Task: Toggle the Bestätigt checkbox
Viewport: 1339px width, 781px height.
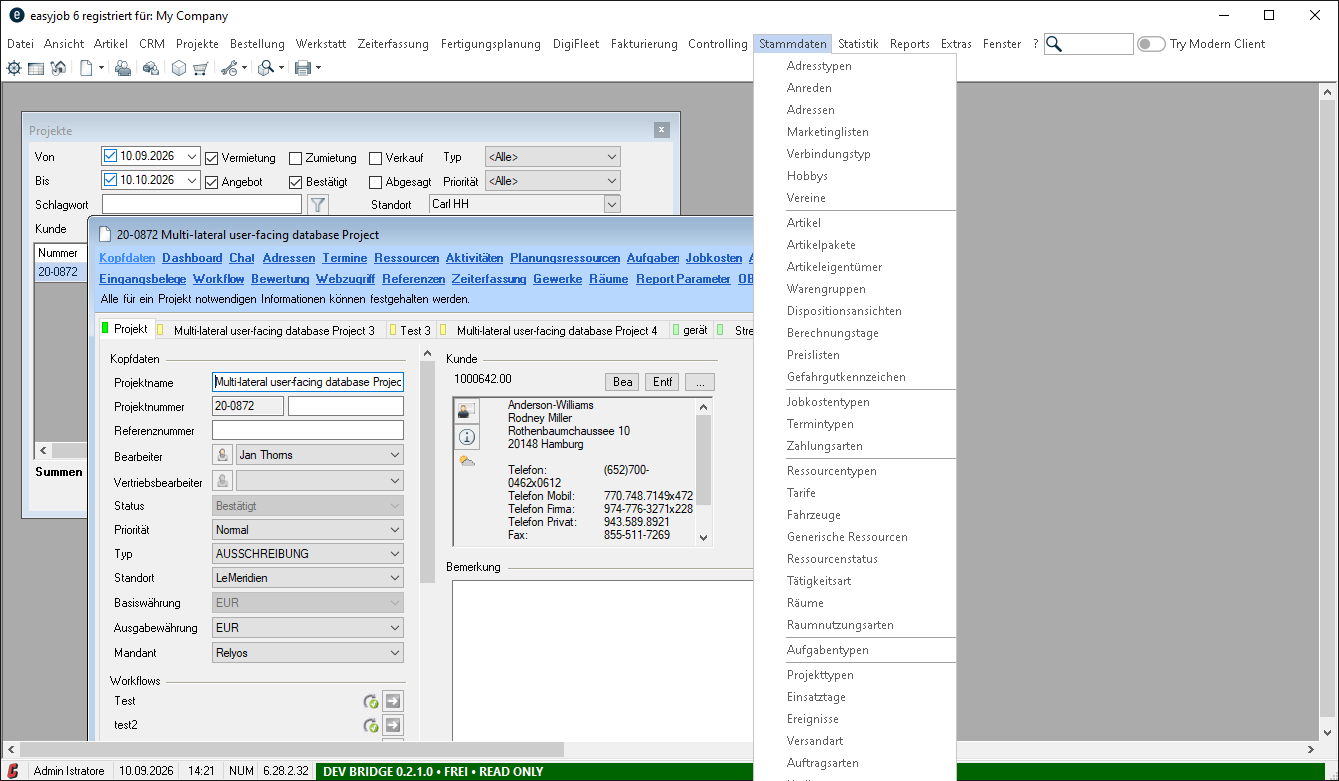Action: point(296,182)
